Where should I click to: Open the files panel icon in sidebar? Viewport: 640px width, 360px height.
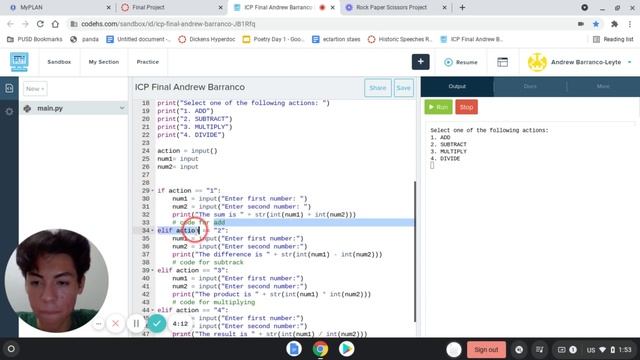point(9,88)
